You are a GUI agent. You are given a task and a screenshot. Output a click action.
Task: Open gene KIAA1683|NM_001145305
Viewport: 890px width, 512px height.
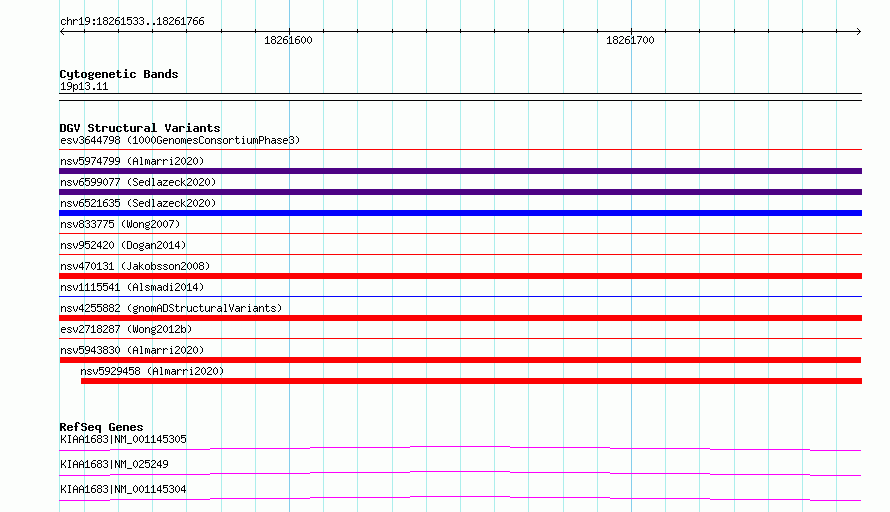click(123, 439)
